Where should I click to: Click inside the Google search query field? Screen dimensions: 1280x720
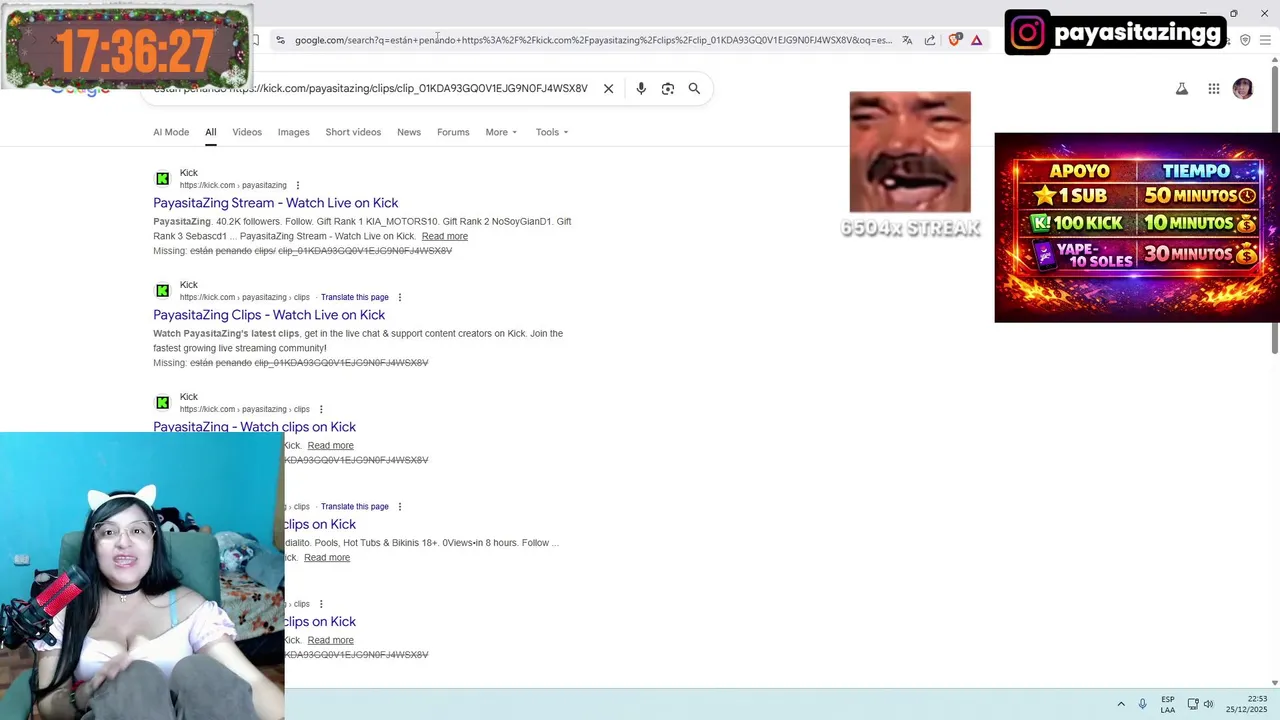[x=370, y=88]
